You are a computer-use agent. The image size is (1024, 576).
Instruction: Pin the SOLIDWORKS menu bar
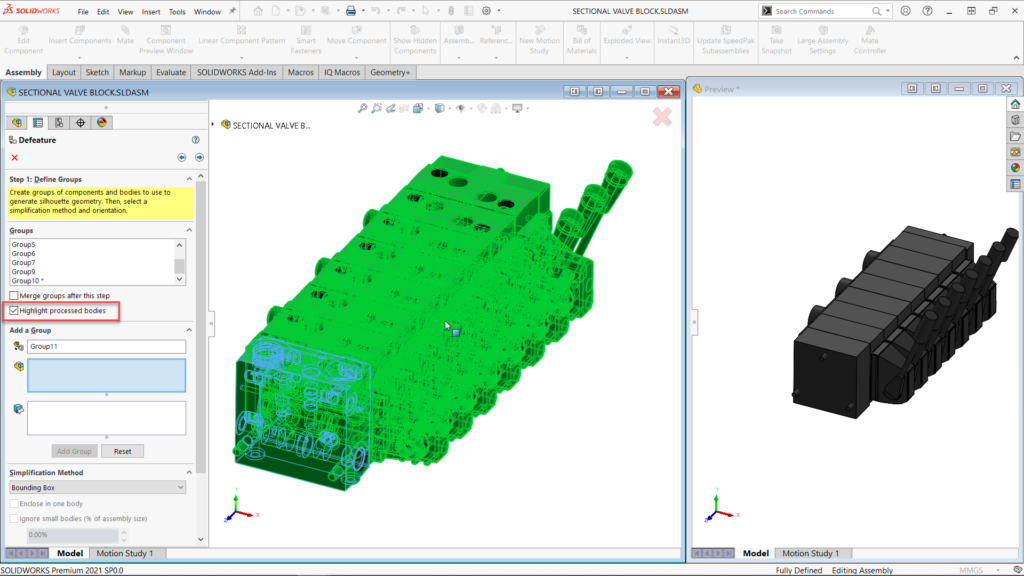[x=232, y=11]
